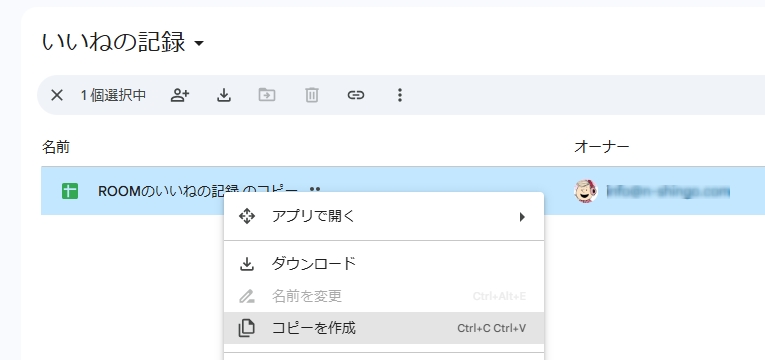This screenshot has width=765, height=360.
Task: Click the 1個選択中 selection label
Action: pyautogui.click(x=113, y=95)
